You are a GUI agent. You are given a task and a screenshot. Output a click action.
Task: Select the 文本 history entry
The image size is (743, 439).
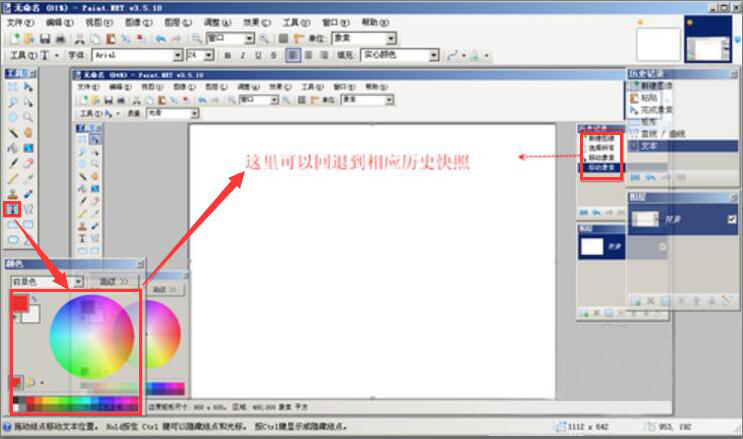pos(683,146)
